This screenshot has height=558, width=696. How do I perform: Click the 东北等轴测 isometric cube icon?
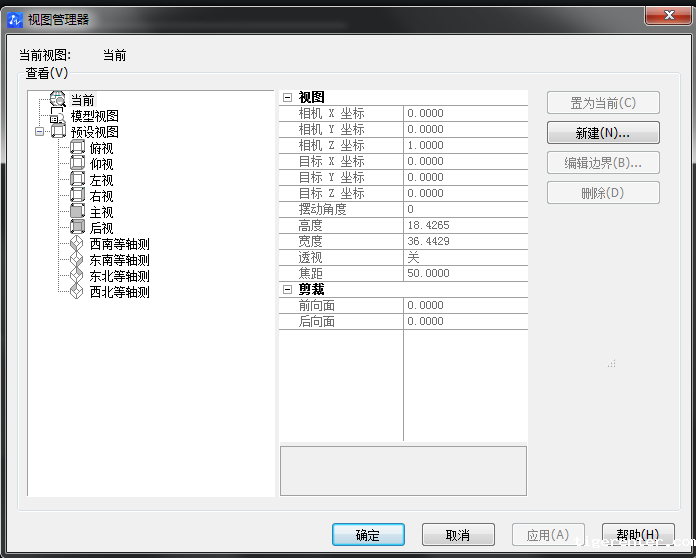78,276
